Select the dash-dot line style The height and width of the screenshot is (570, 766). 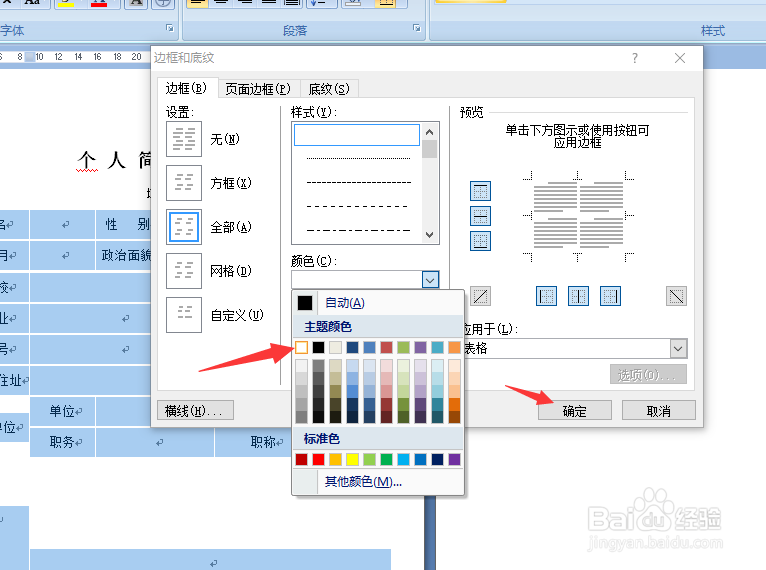click(x=358, y=230)
